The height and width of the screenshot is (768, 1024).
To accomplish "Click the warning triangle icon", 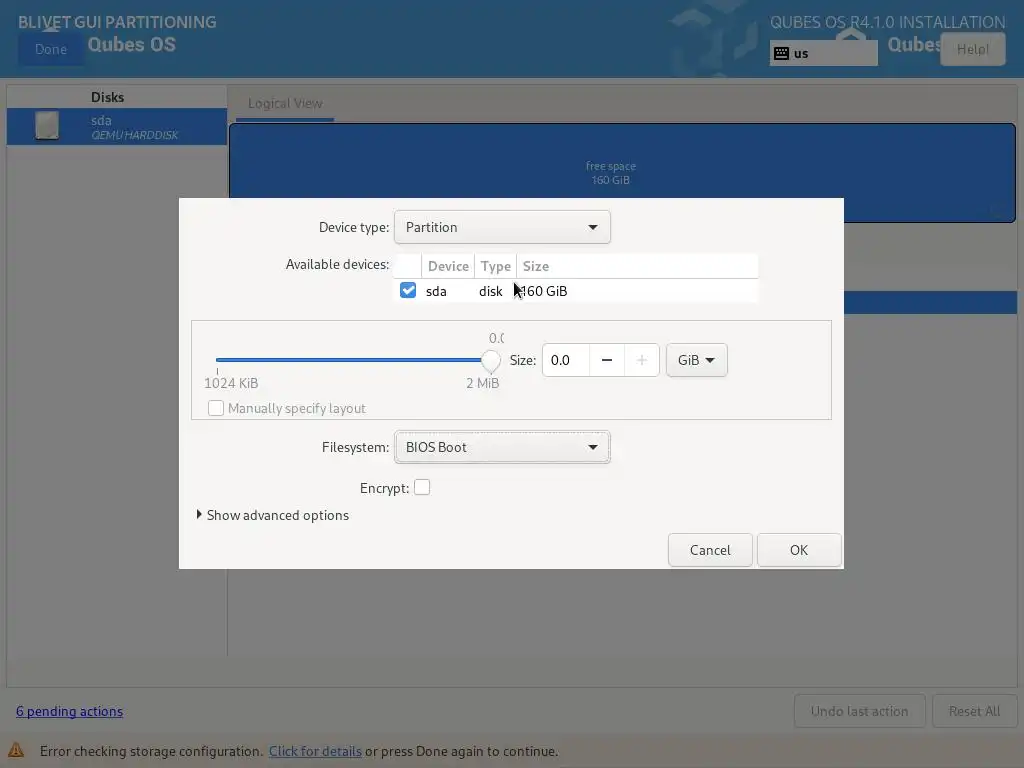I will tap(16, 750).
